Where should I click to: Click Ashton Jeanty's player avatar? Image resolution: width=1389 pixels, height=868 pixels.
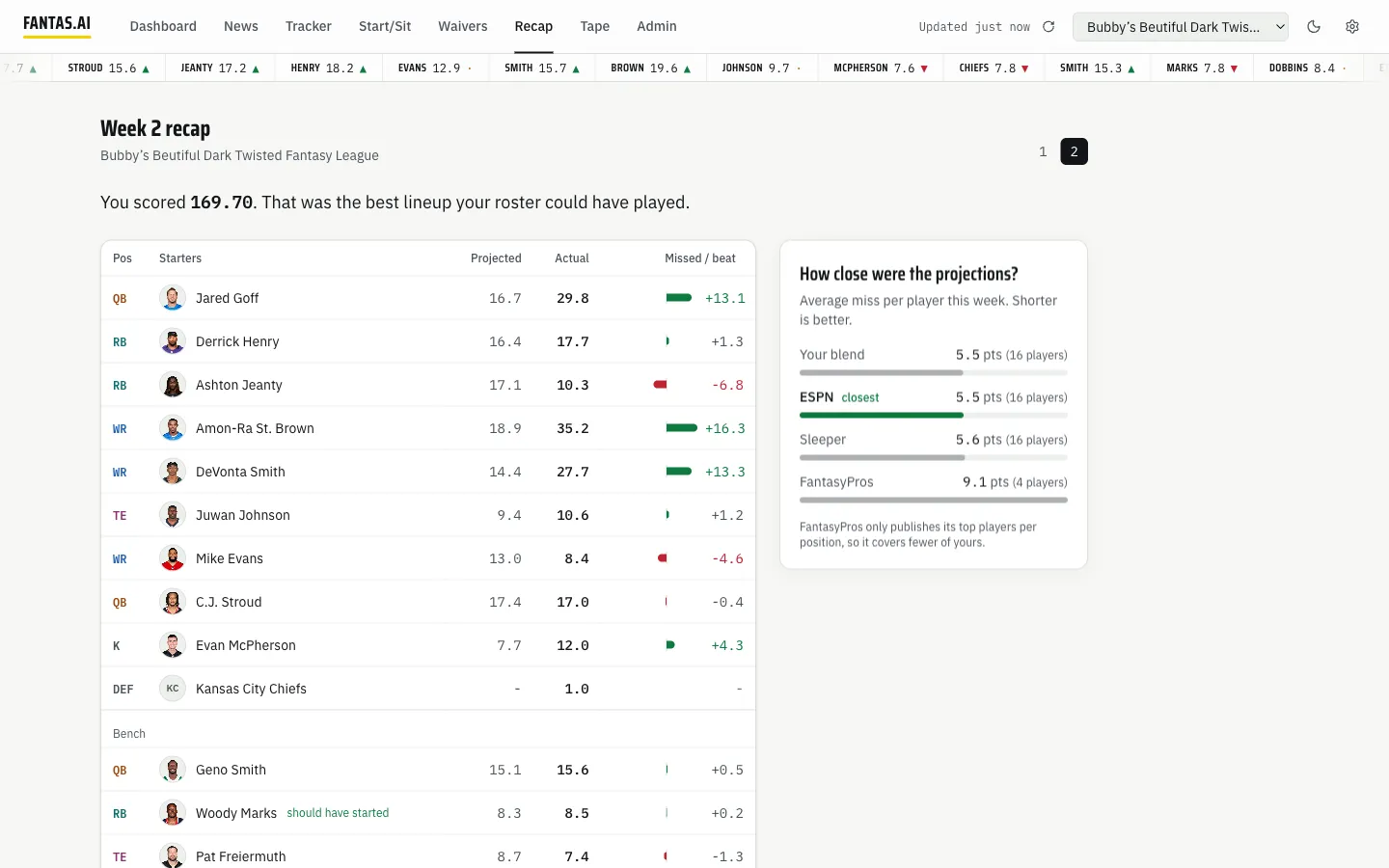[x=173, y=385]
